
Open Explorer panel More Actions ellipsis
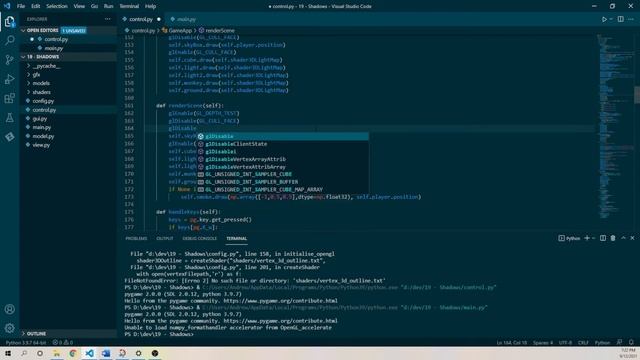coord(107,19)
